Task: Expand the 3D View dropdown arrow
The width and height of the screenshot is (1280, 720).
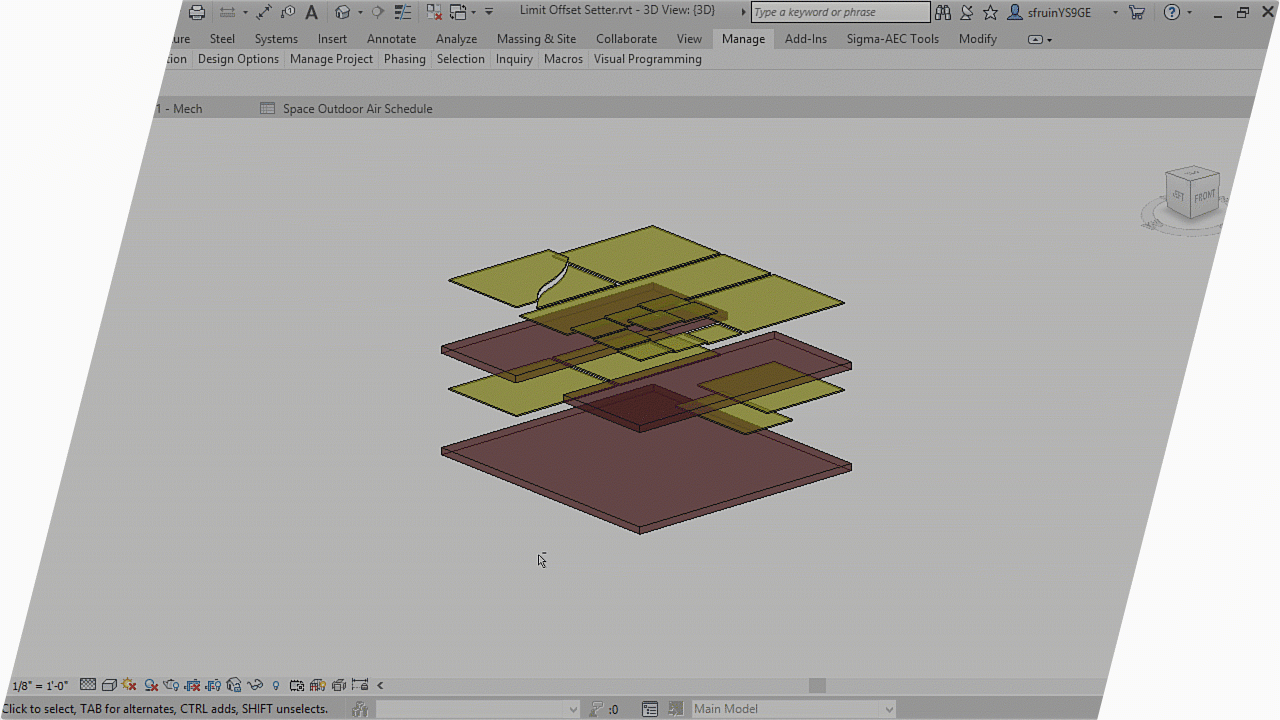Action: [x=360, y=12]
